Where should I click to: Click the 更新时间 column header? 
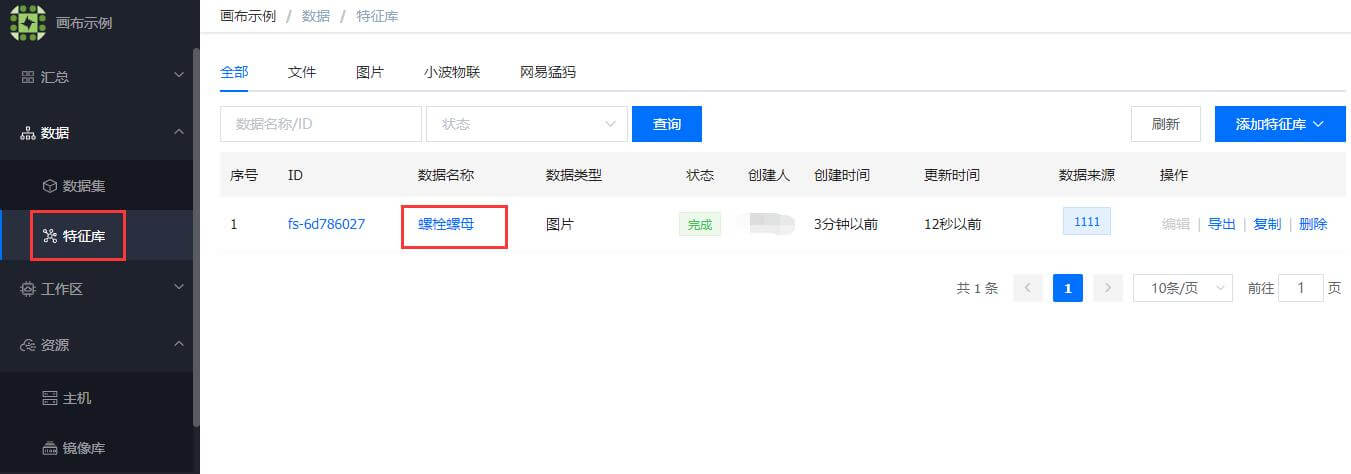click(952, 175)
